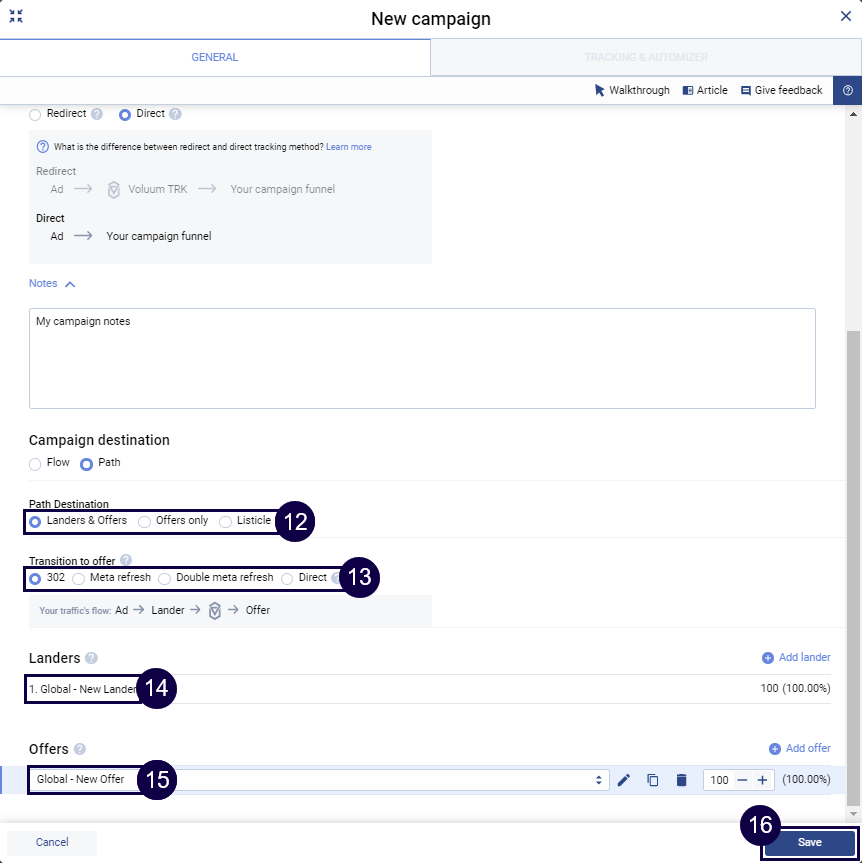This screenshot has width=862, height=863.
Task: Click the collapse window icon at top left
Action: pyautogui.click(x=16, y=17)
